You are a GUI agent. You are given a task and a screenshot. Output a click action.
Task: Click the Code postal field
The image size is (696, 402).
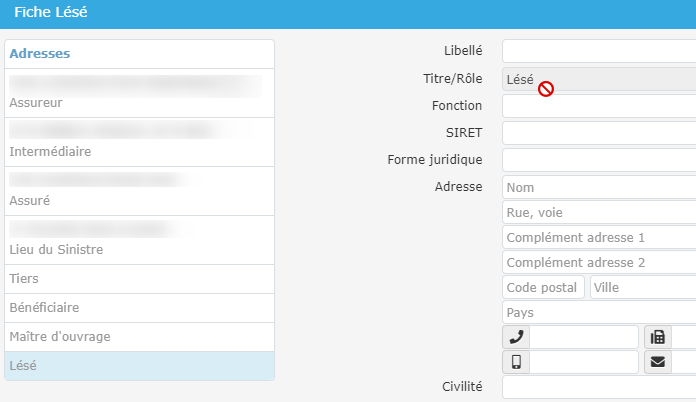point(543,288)
